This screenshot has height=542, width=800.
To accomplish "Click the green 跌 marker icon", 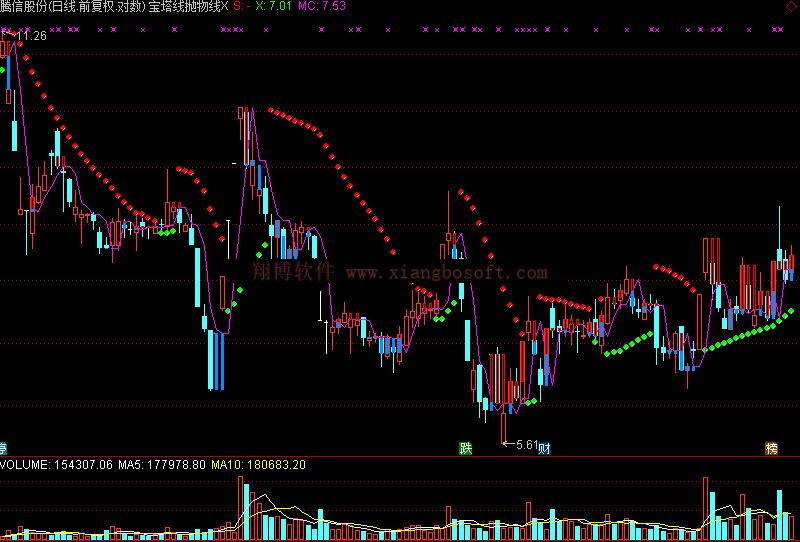I will 465,448.
